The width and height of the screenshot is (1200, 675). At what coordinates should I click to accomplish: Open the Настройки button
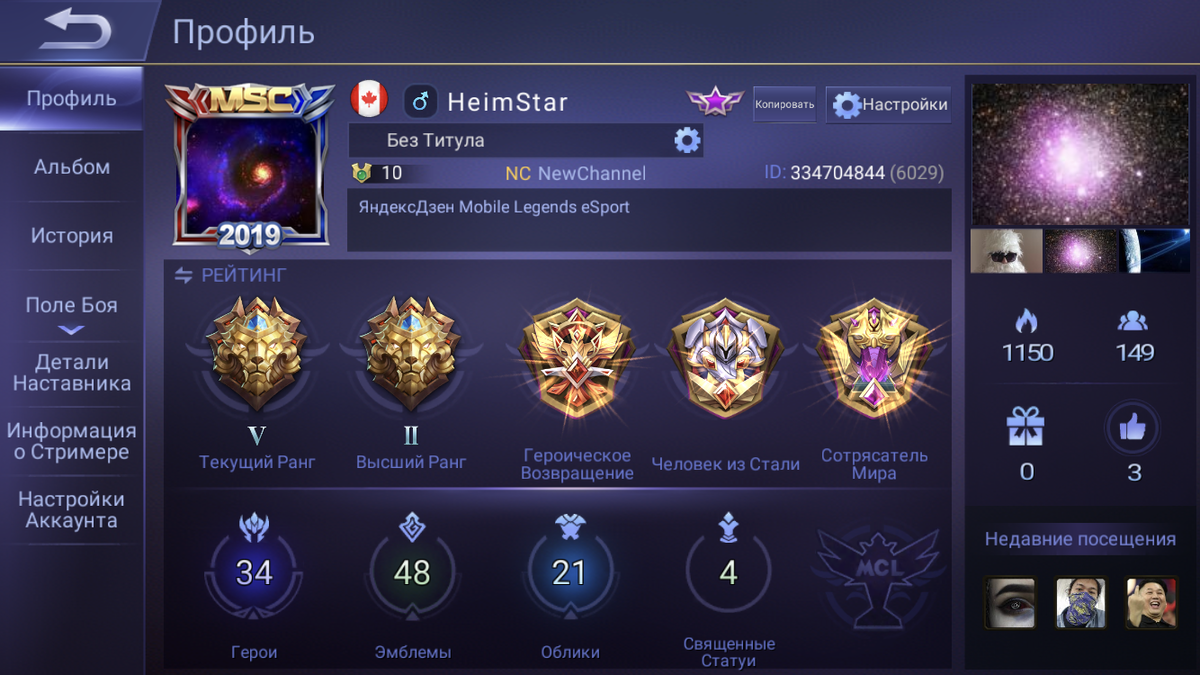(x=888, y=104)
